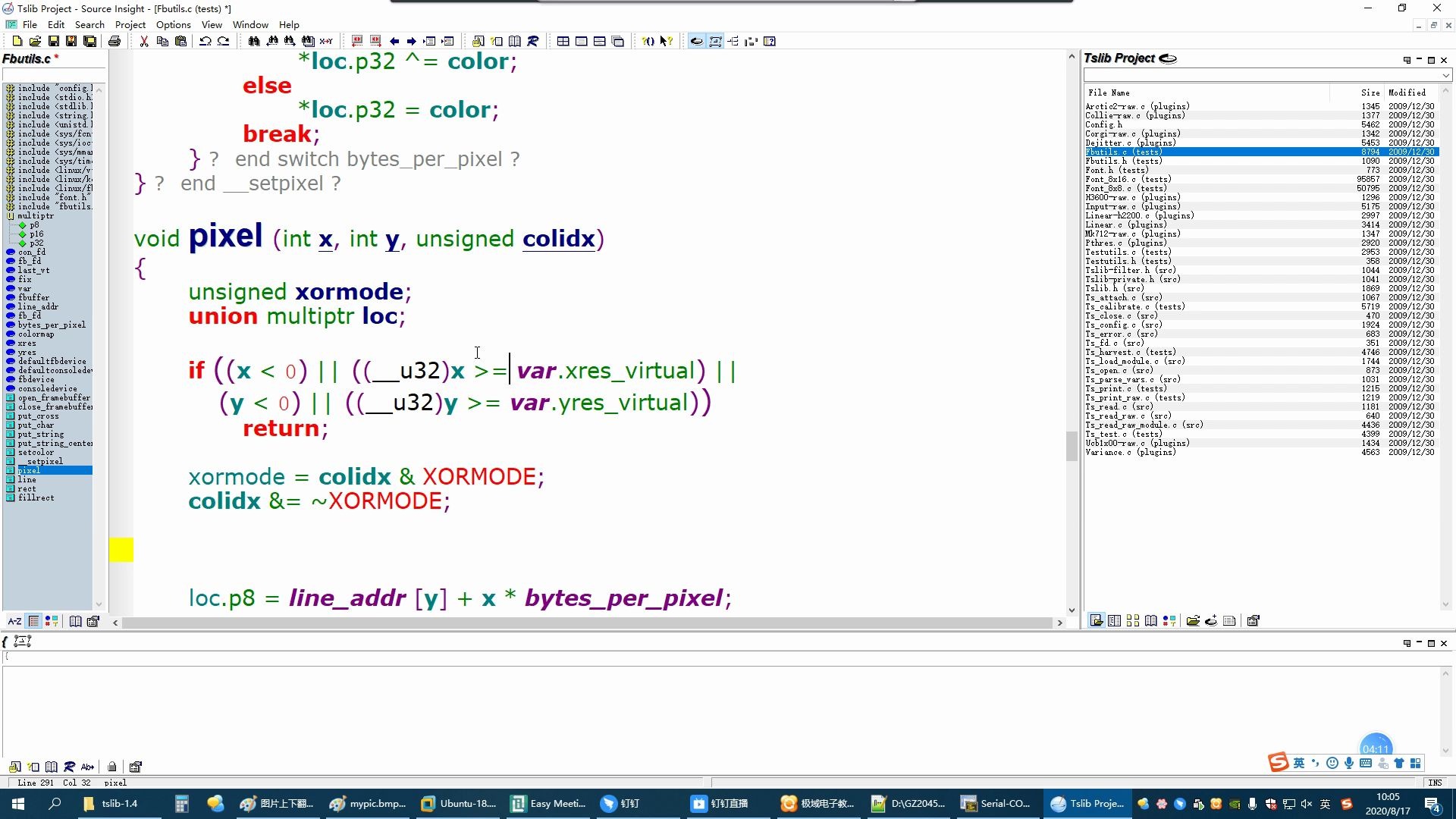This screenshot has height=819, width=1456.
Task: Toggle the symbol outline view button
Action: (33, 621)
